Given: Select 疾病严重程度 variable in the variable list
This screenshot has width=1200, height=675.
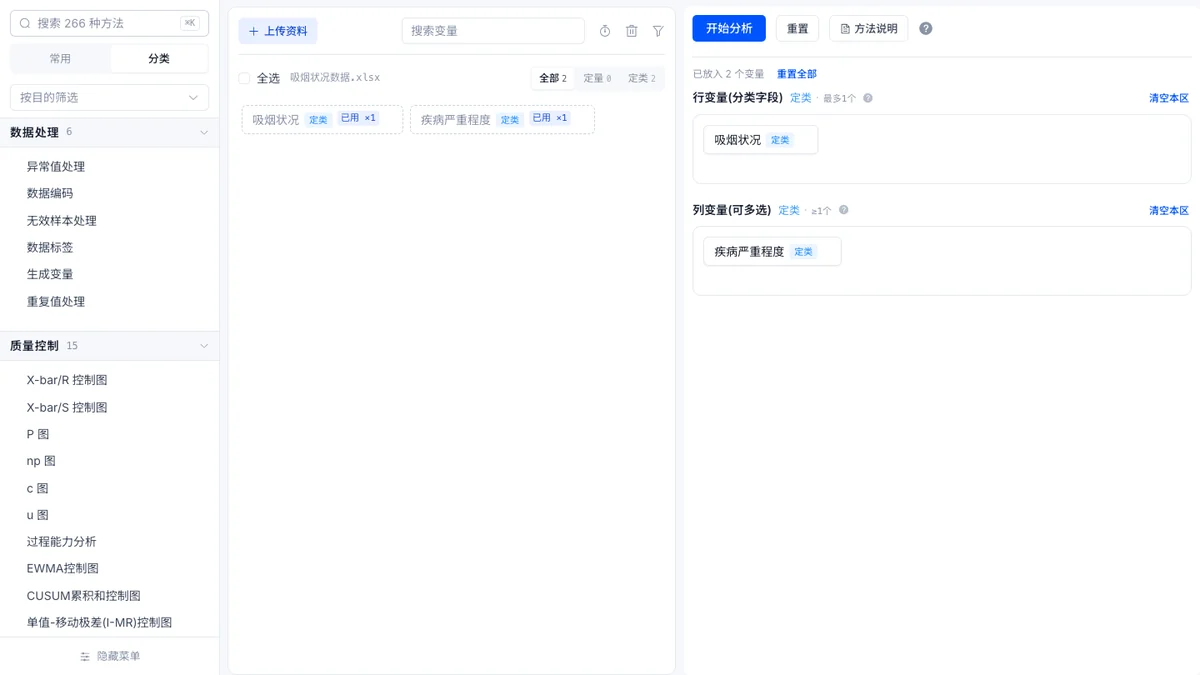Looking at the screenshot, I should click(x=502, y=119).
